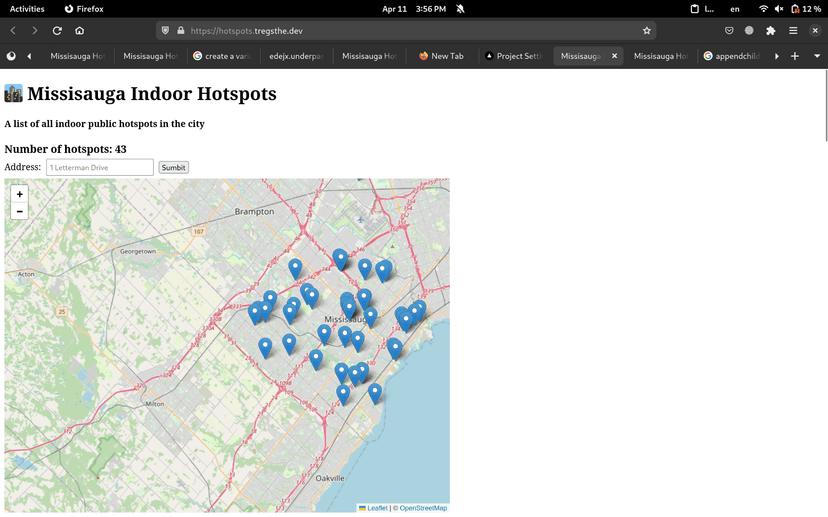Open GNOME Activities overview
This screenshot has height=517, width=828.
pyautogui.click(x=27, y=8)
